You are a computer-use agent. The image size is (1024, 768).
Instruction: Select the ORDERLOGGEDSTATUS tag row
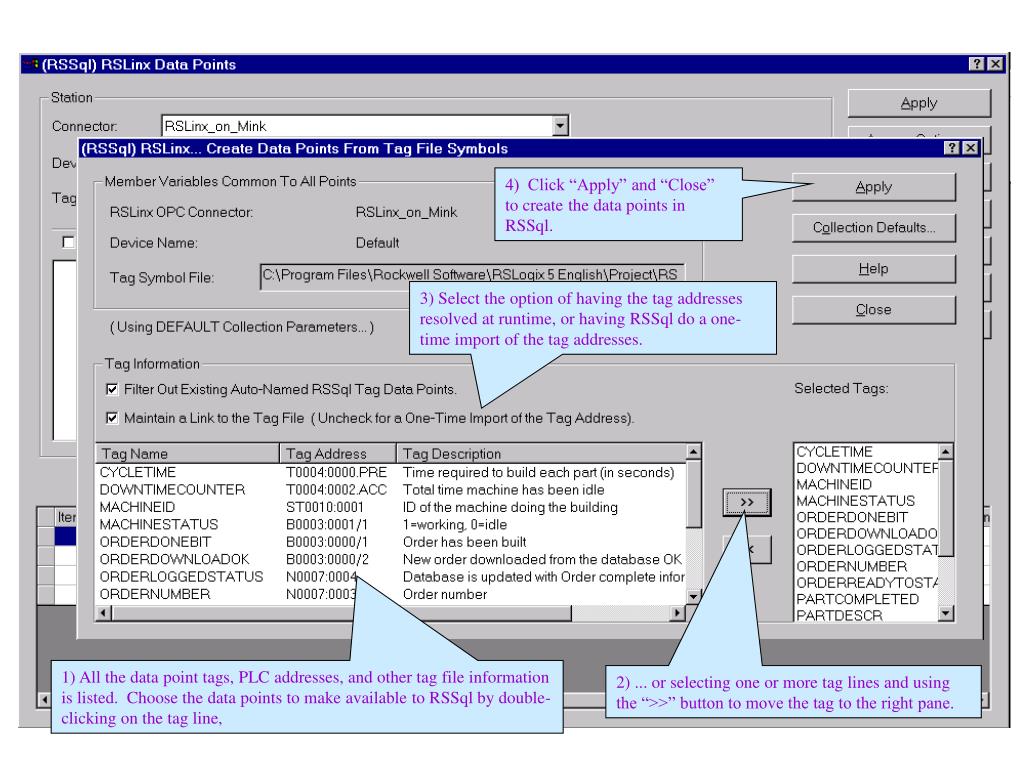(x=391, y=577)
